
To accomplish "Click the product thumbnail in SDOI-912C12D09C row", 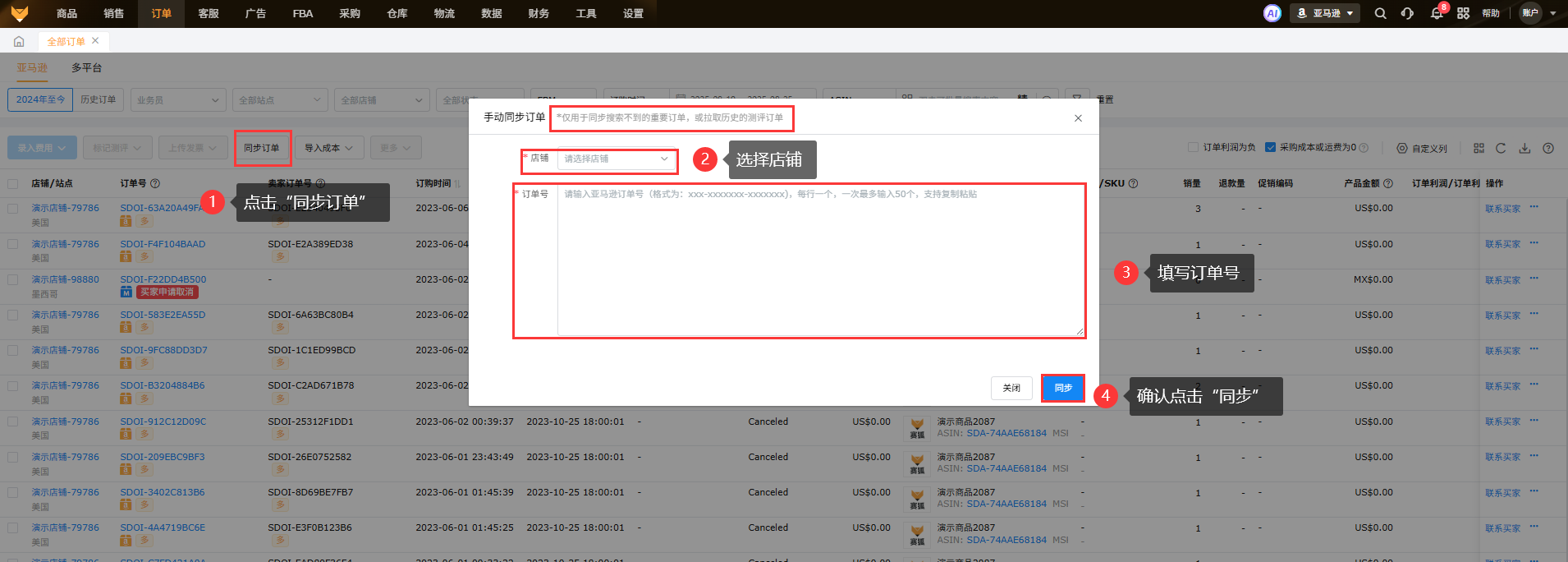I will click(x=917, y=429).
